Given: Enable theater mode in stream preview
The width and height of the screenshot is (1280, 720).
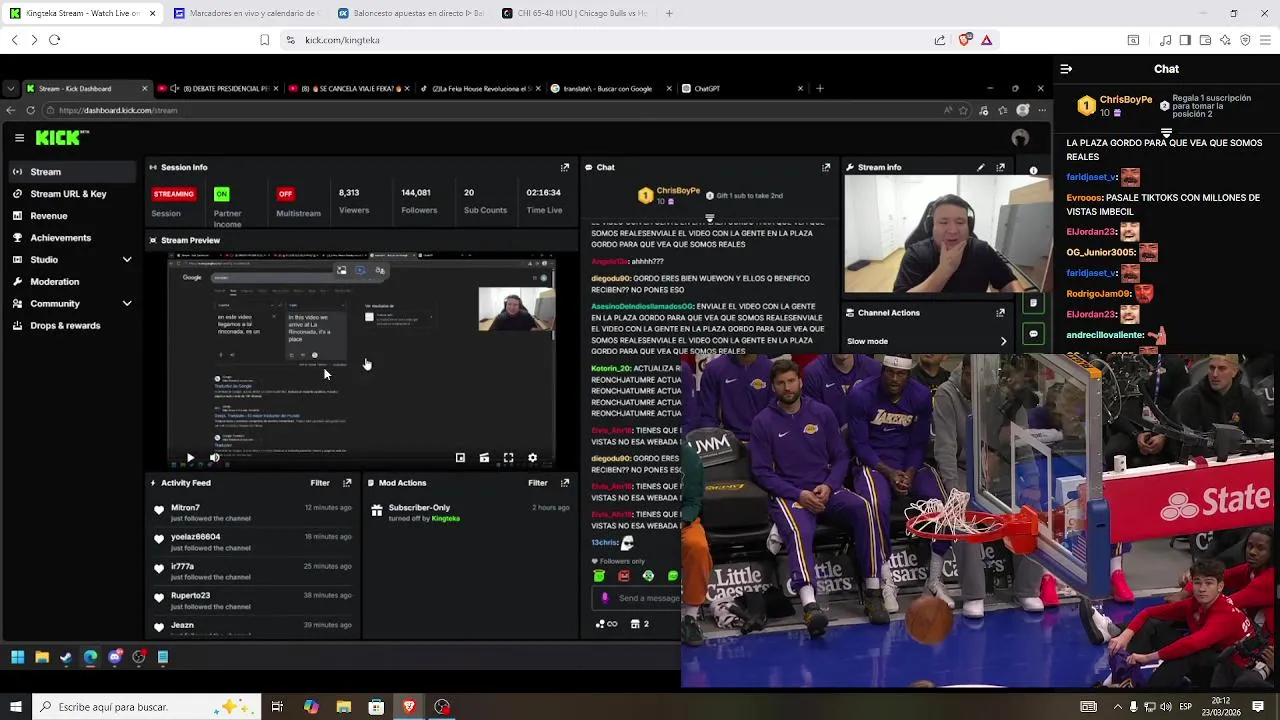Looking at the screenshot, I should [x=484, y=458].
